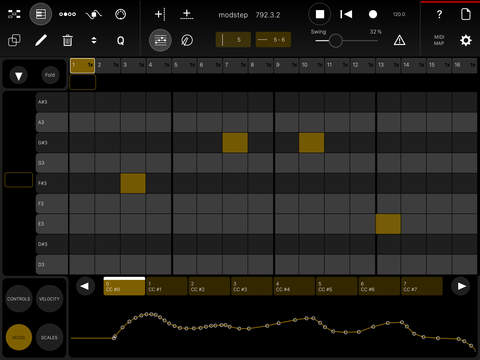Open the session view icon
Screen dimensions: 480x360
(14, 14)
